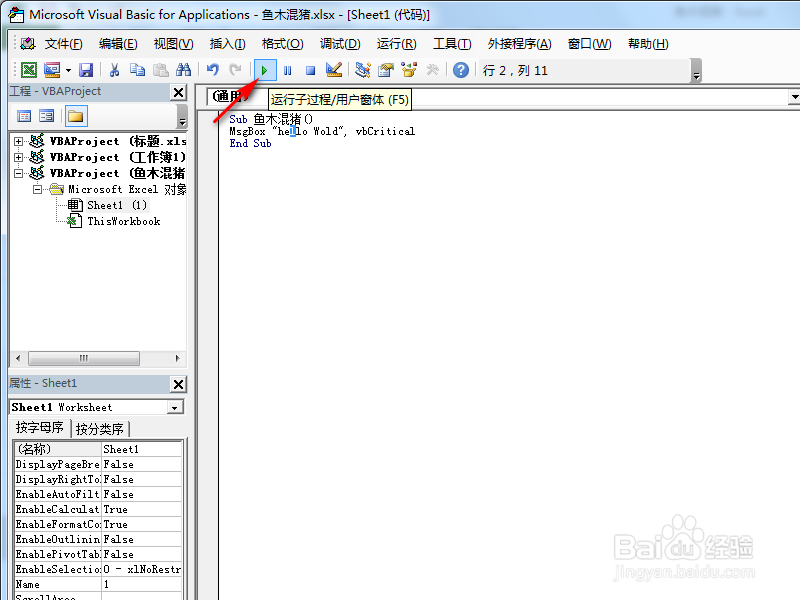Redo the undone edit
This screenshot has height=600, width=800.
click(x=235, y=70)
